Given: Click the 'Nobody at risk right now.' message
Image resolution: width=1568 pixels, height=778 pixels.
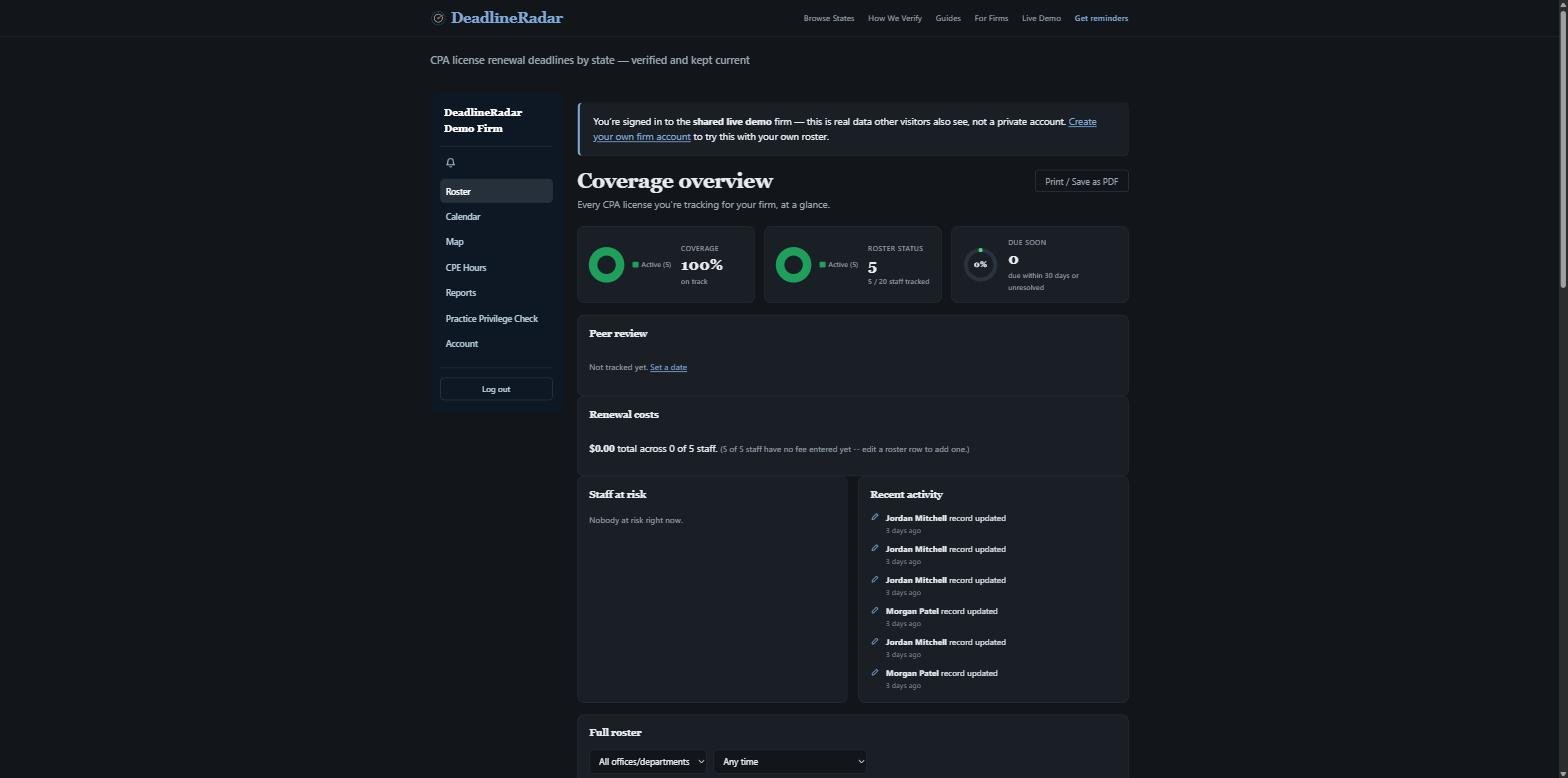Looking at the screenshot, I should point(636,520).
